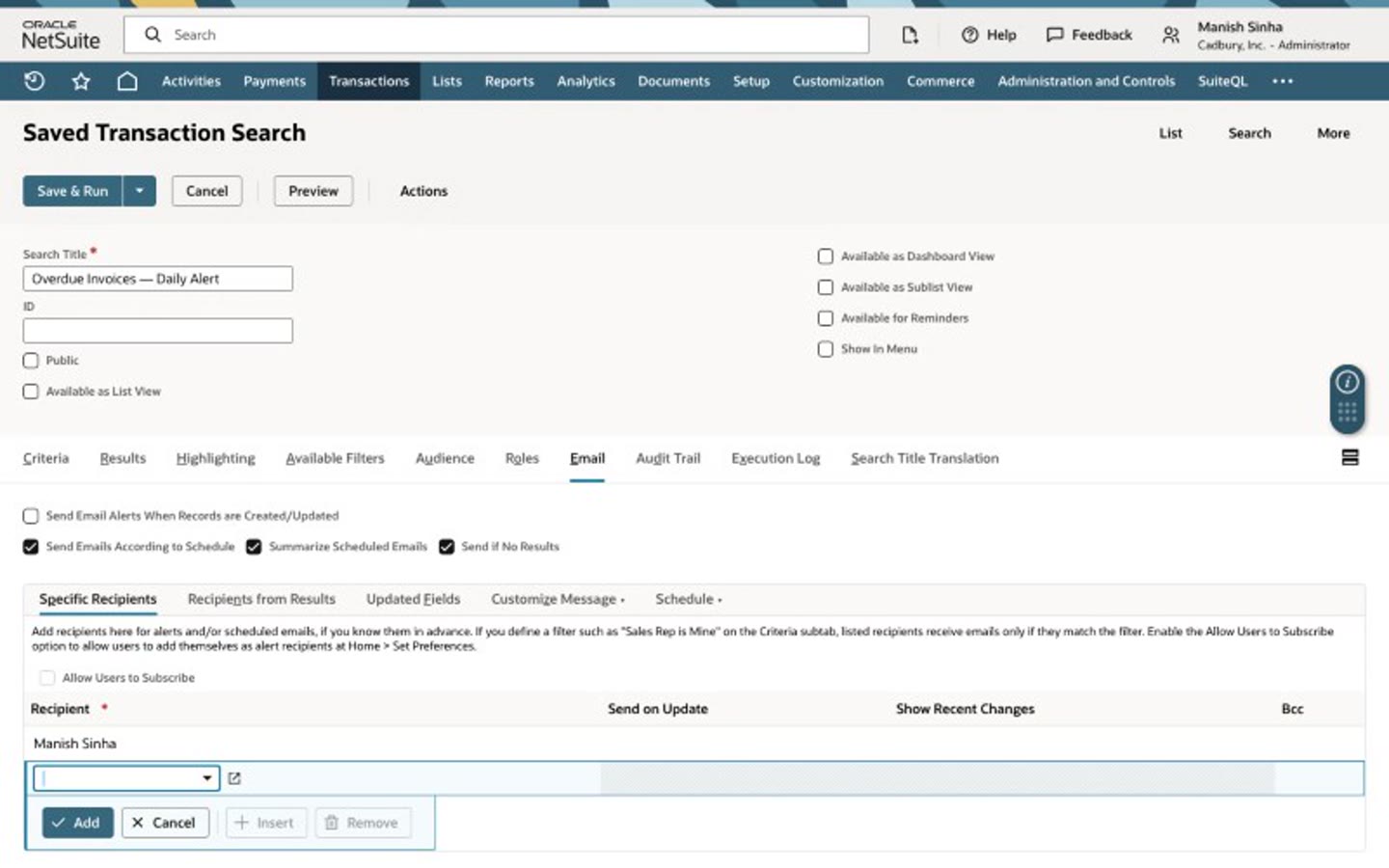Enable Available as List View

tap(31, 391)
